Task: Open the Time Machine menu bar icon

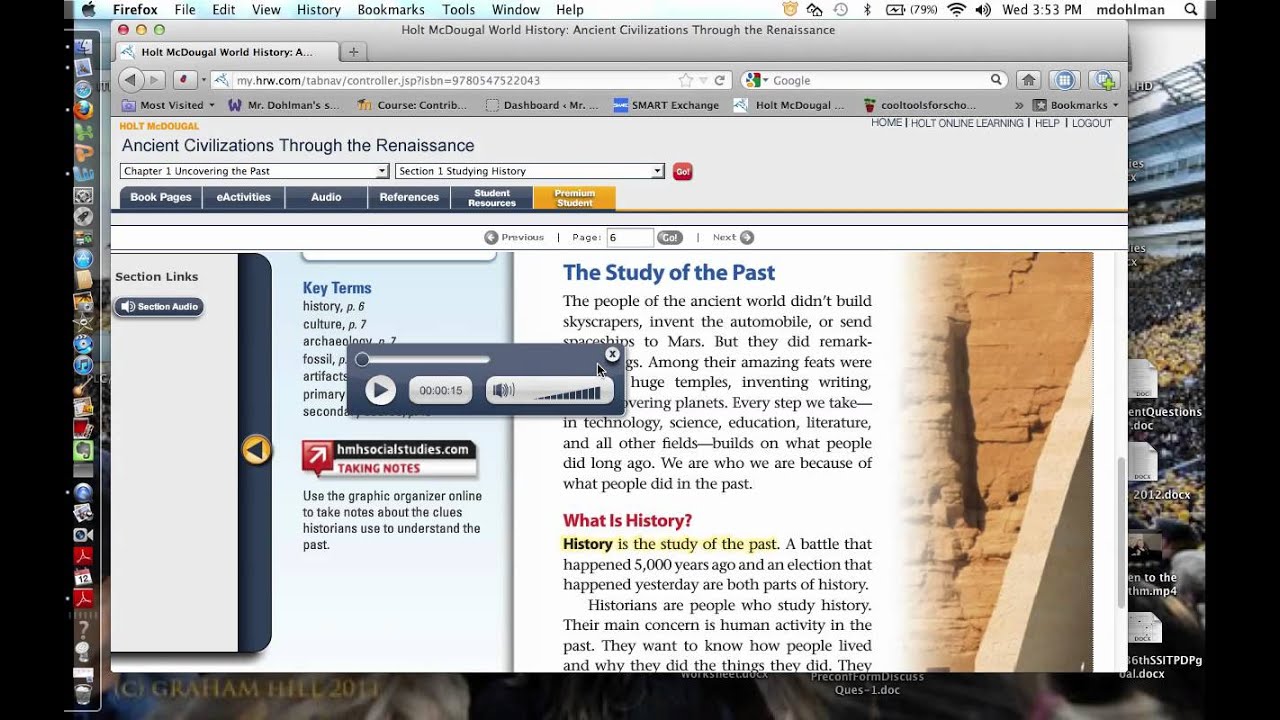Action: 841,9
